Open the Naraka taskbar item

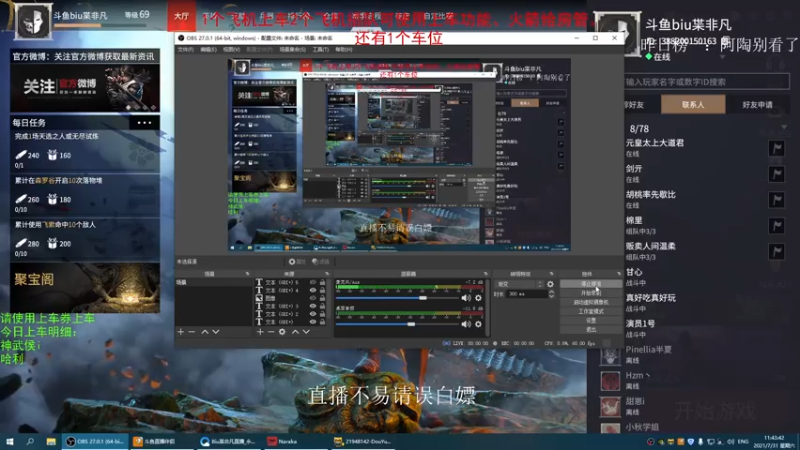(296, 441)
